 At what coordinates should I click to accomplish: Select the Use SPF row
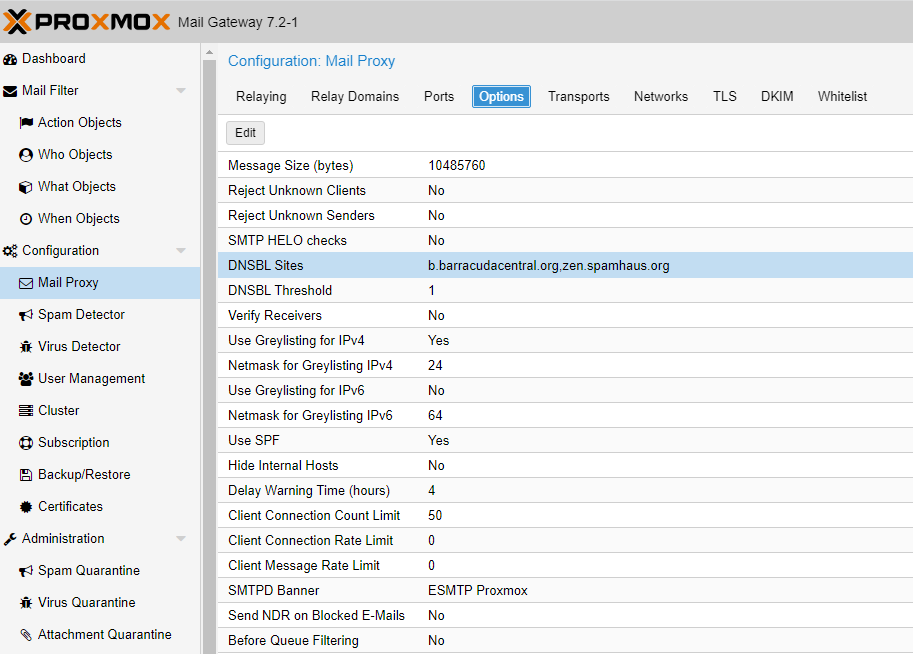pos(565,441)
